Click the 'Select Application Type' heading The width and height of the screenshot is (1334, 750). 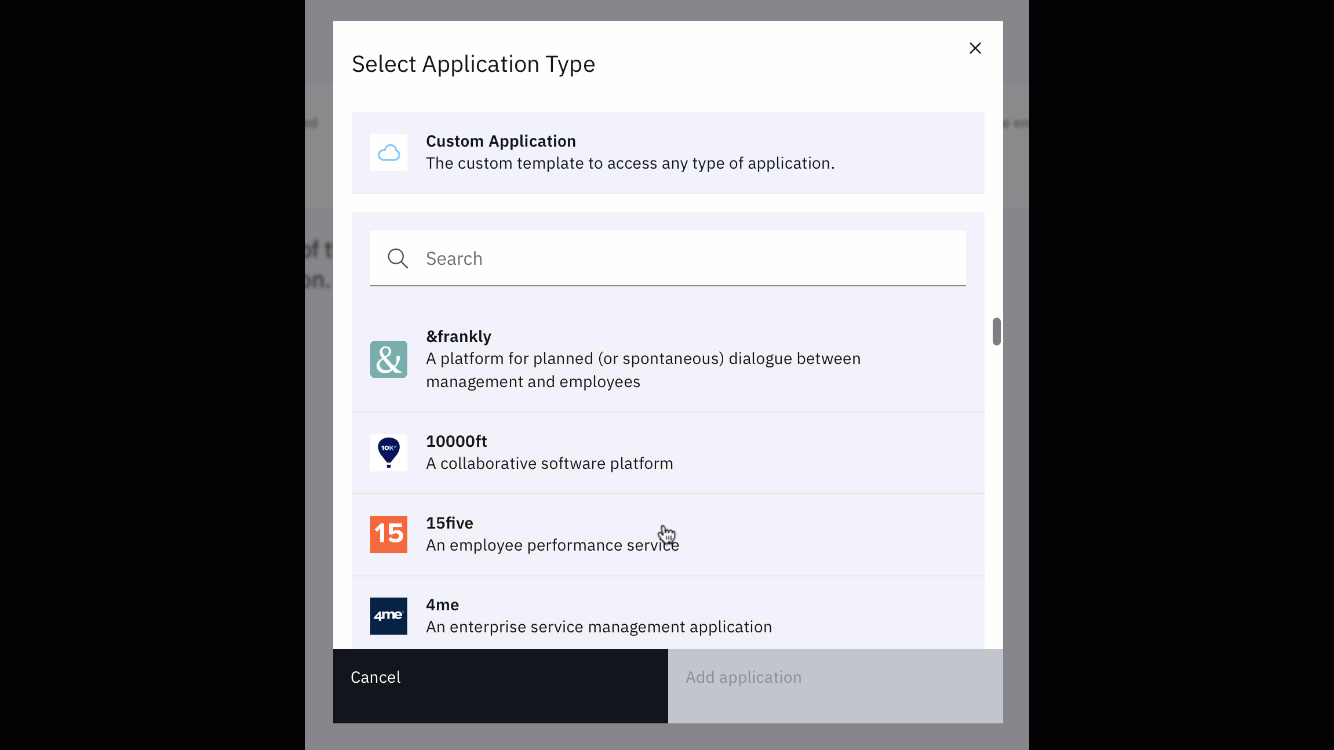coord(473,64)
